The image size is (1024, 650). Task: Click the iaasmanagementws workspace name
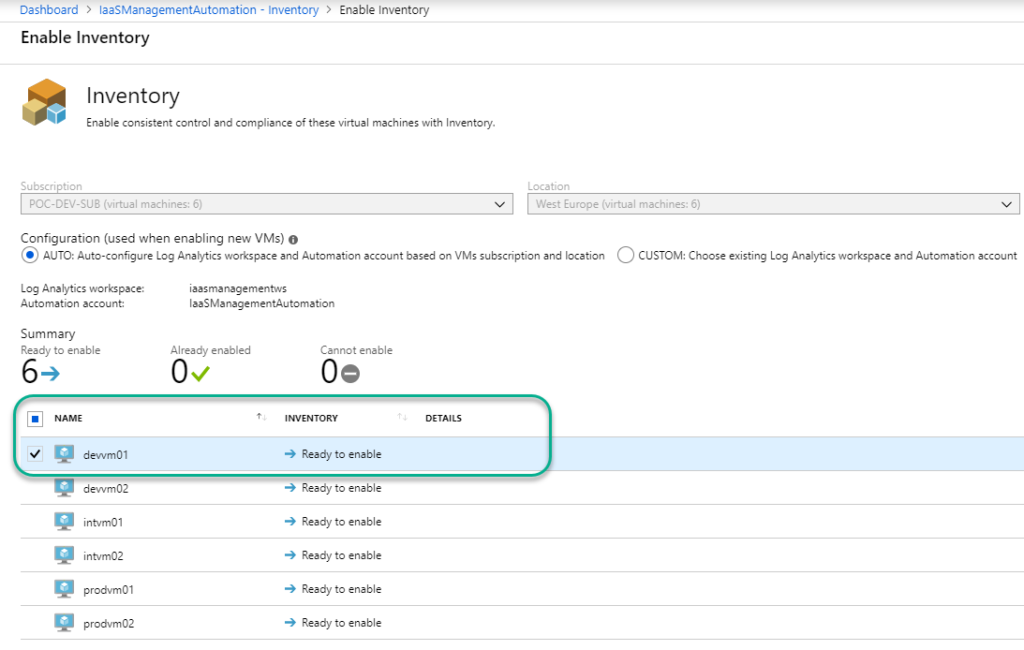(238, 288)
